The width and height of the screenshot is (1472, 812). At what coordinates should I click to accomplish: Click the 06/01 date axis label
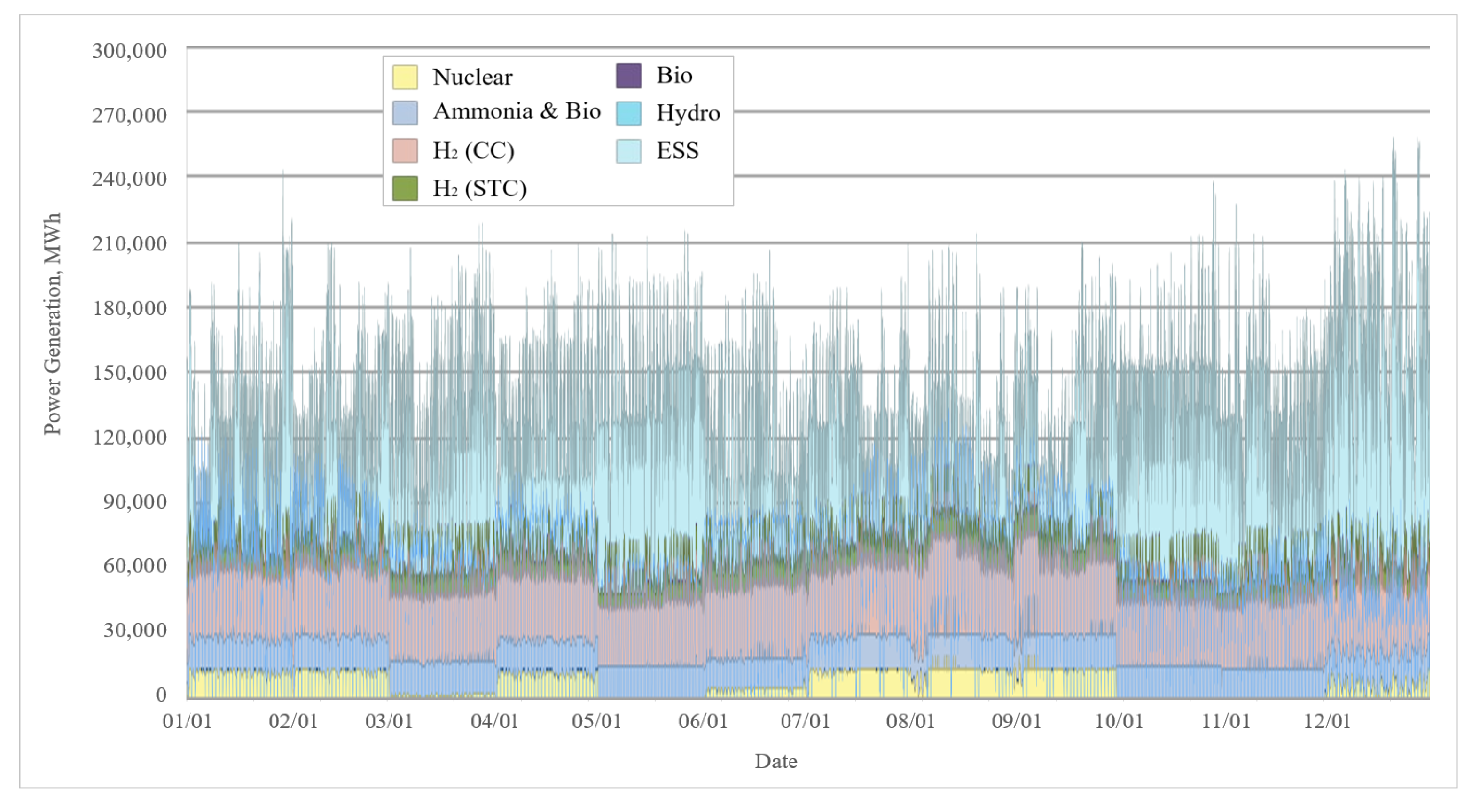click(703, 721)
